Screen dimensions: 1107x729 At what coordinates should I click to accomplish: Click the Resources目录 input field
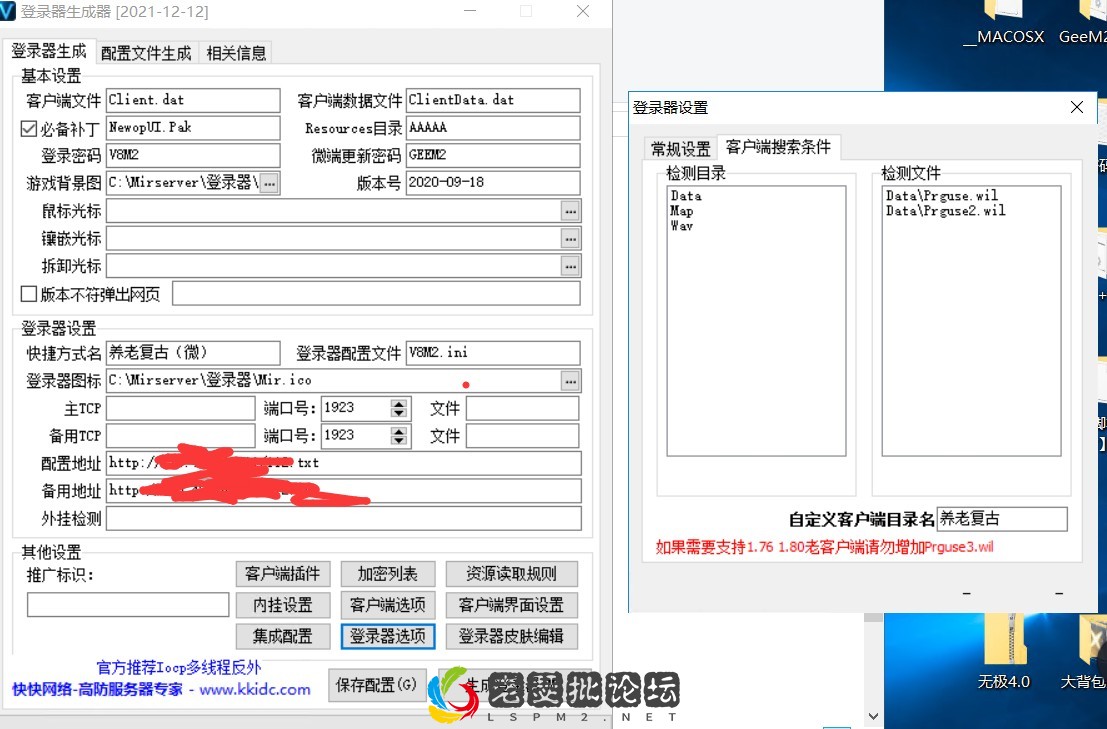point(493,128)
